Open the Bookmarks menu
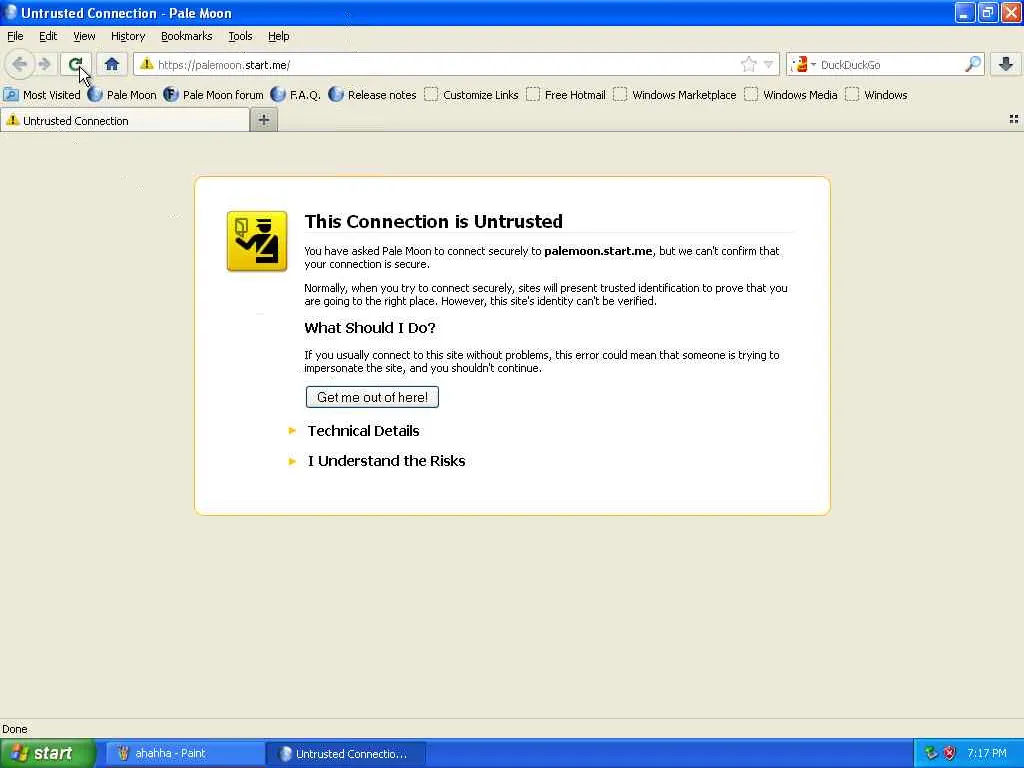The height and width of the screenshot is (768, 1024). coord(187,36)
